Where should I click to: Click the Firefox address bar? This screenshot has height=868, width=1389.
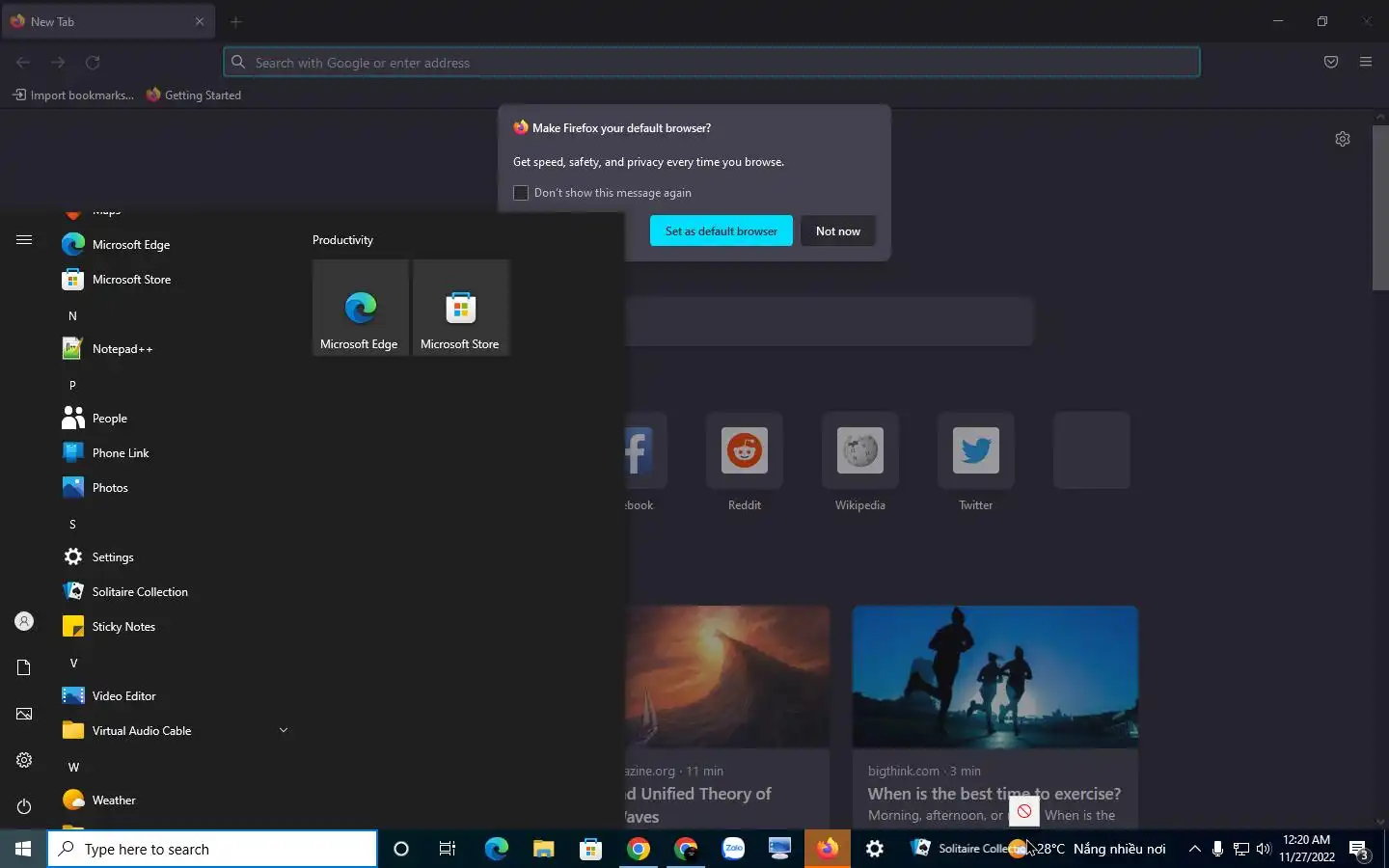(712, 63)
